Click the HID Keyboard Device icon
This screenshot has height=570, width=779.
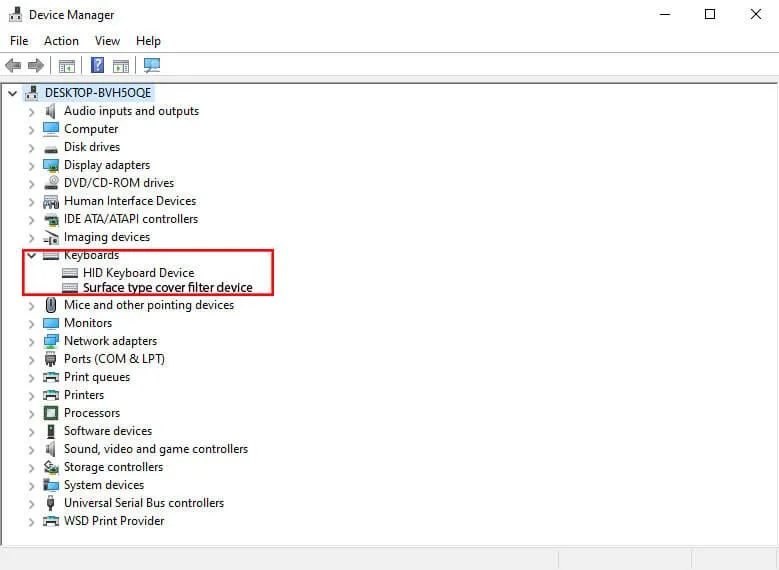click(x=70, y=273)
